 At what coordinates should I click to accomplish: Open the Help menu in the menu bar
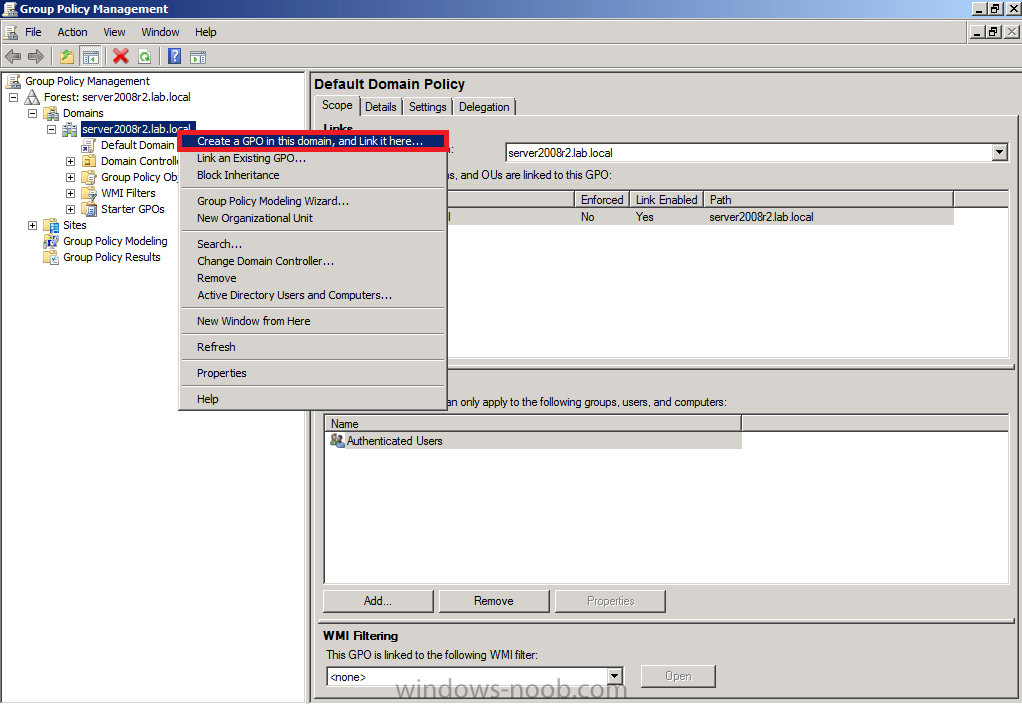[205, 32]
